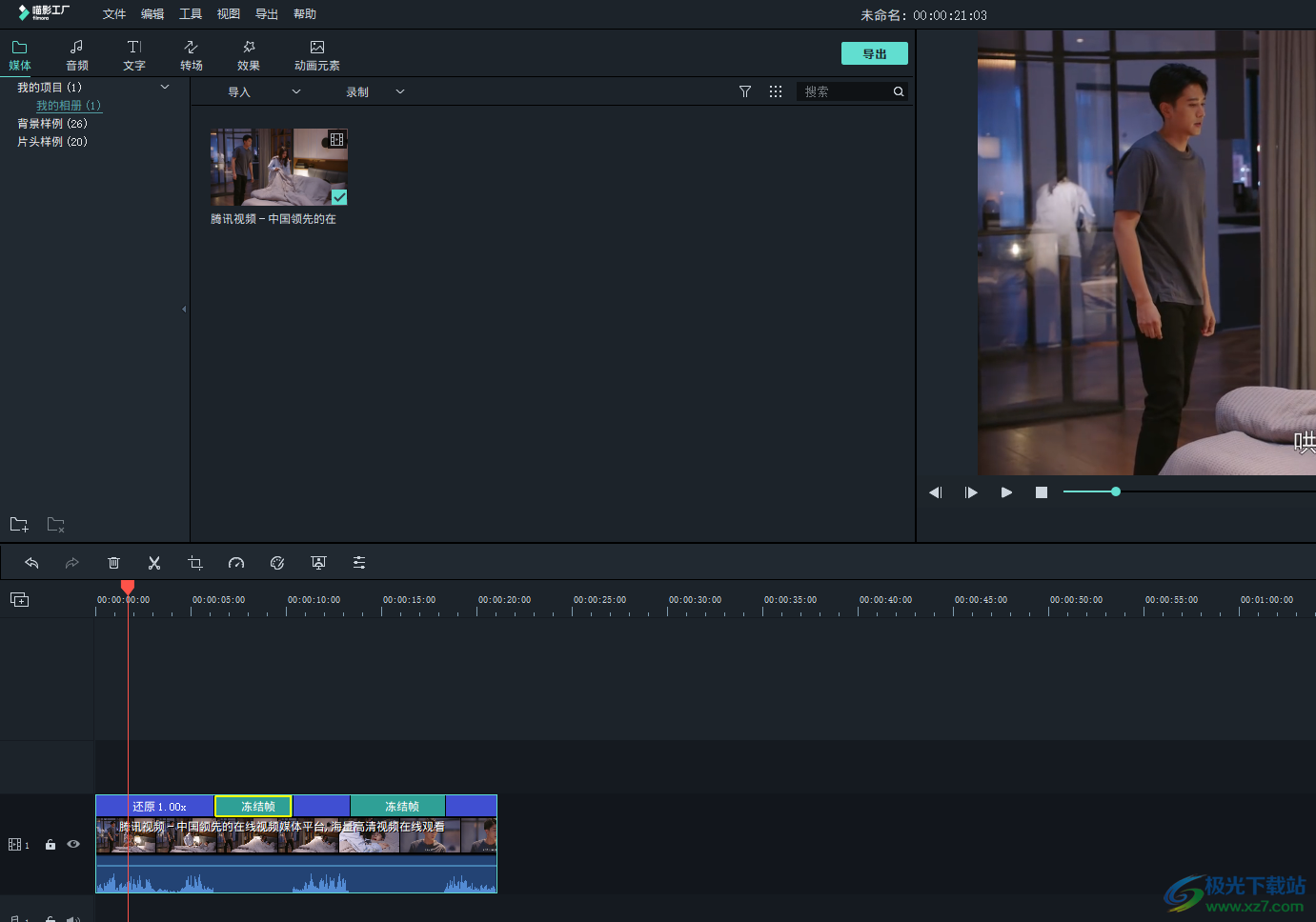1316x922 pixels.
Task: Step back one frame in preview
Action: pyautogui.click(x=936, y=492)
